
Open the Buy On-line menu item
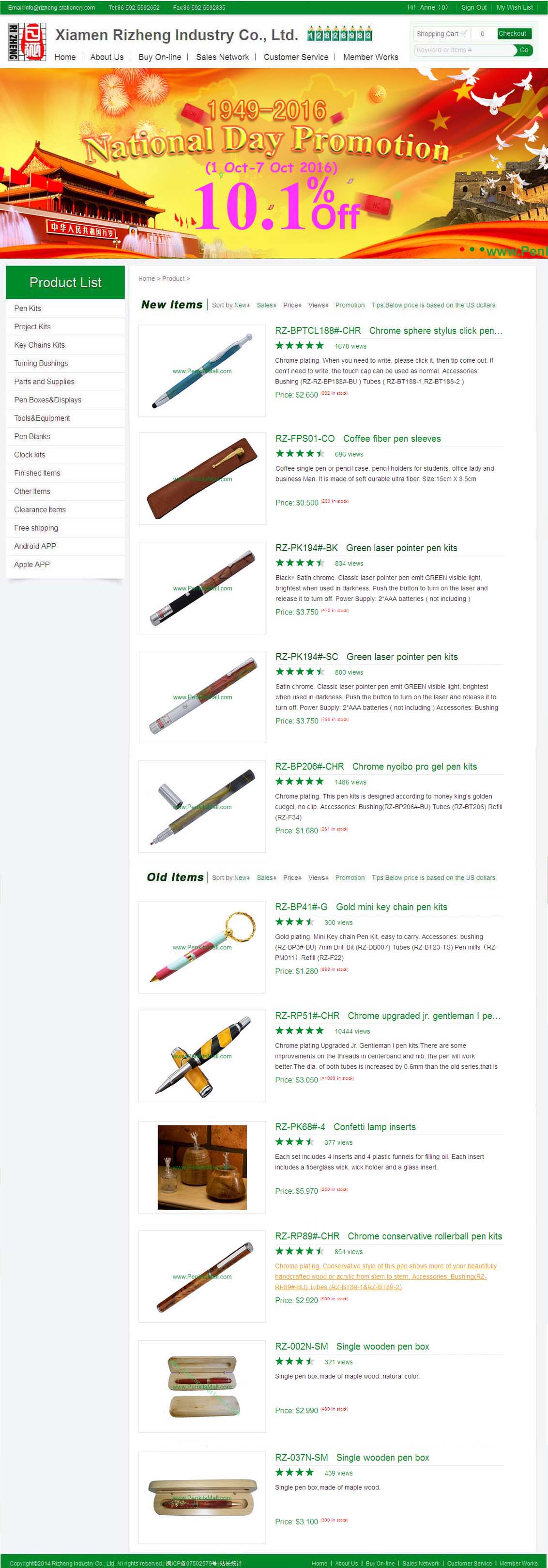pos(160,57)
